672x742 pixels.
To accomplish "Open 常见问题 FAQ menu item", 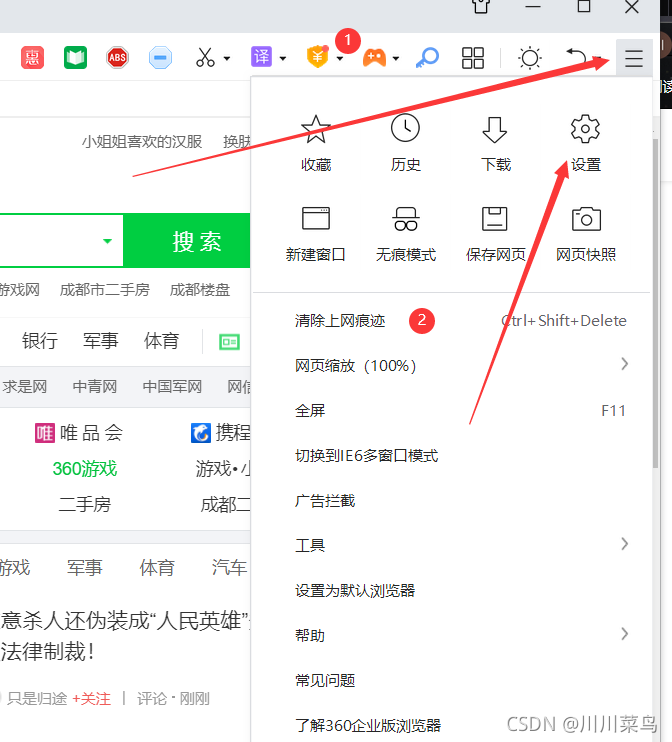I will coord(451,680).
